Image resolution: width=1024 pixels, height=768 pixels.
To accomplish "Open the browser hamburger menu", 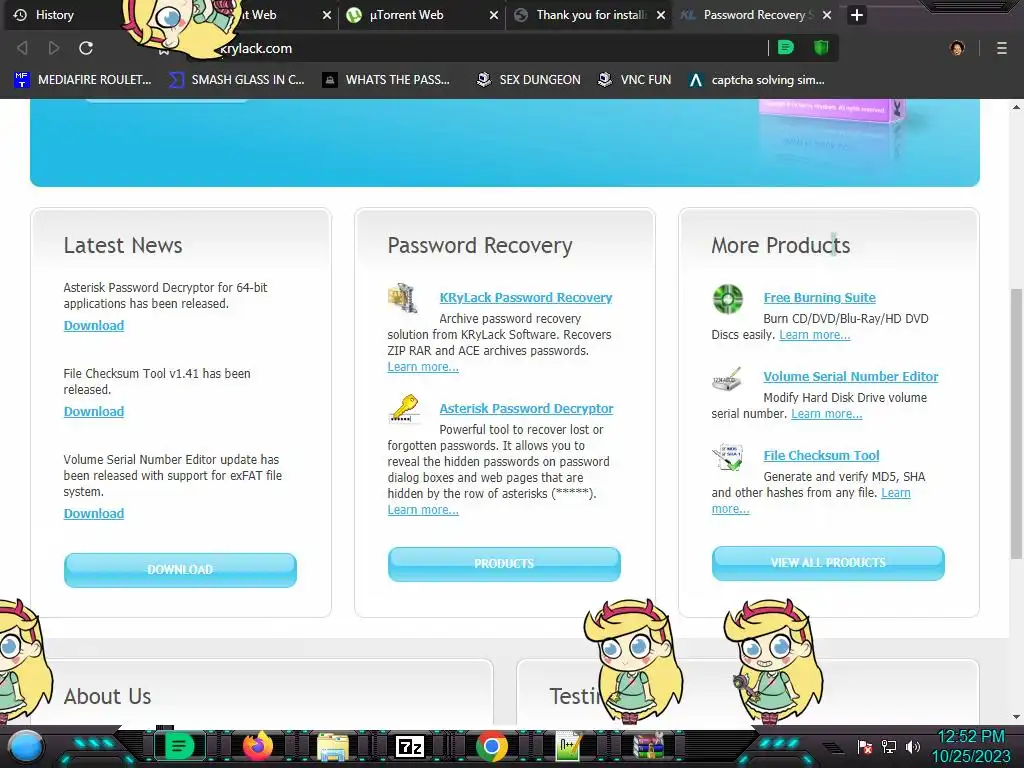I will coord(1002,48).
